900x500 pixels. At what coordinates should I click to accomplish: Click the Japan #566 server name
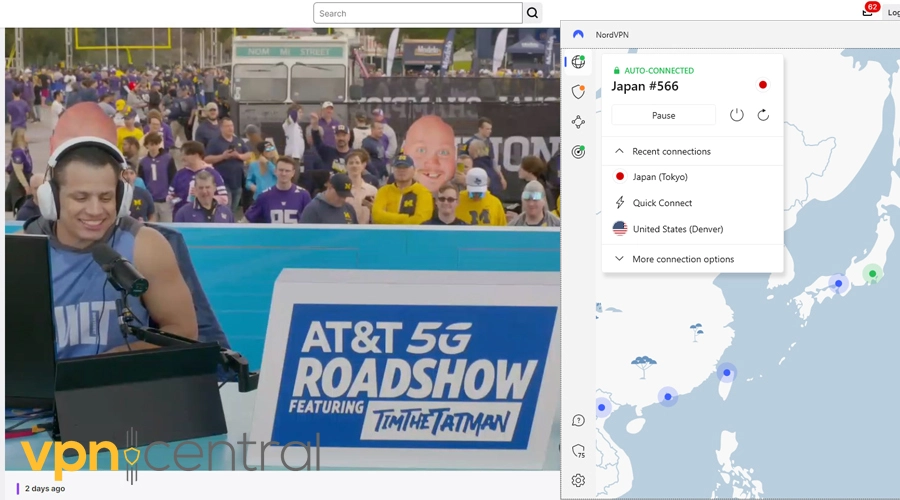(645, 86)
